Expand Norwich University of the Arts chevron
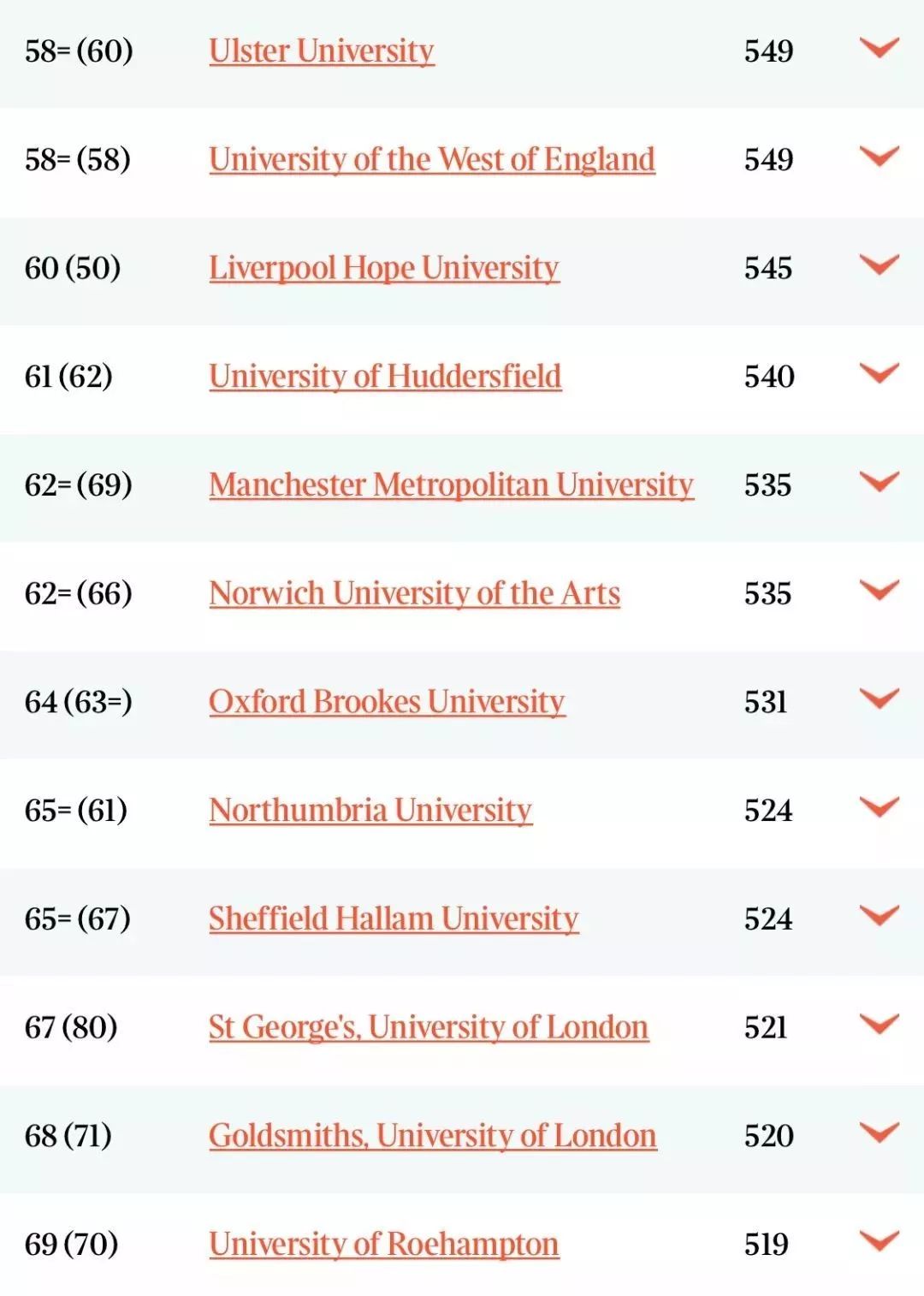The height and width of the screenshot is (1296, 924). 880,591
